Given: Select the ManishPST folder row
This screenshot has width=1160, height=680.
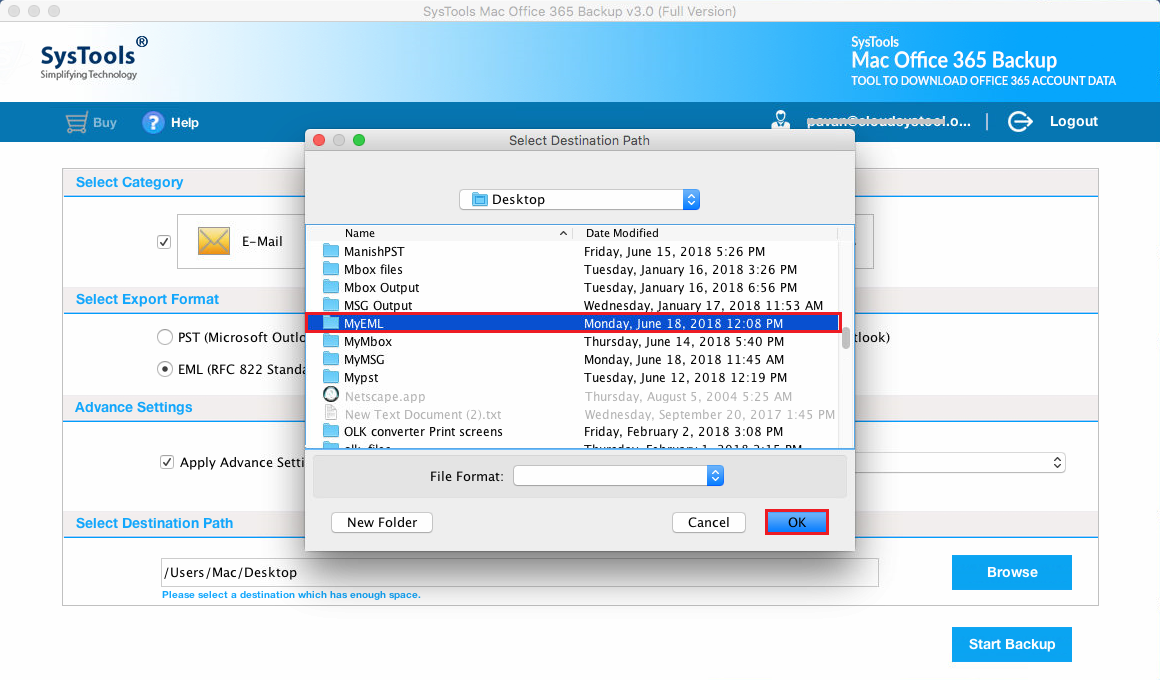Looking at the screenshot, I should click(573, 251).
